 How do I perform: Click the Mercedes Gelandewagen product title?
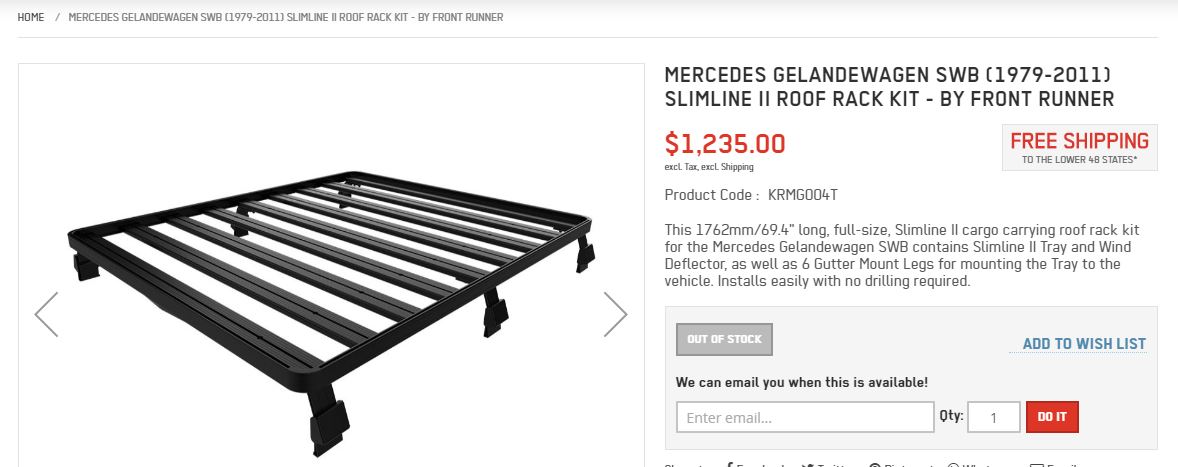tap(889, 87)
